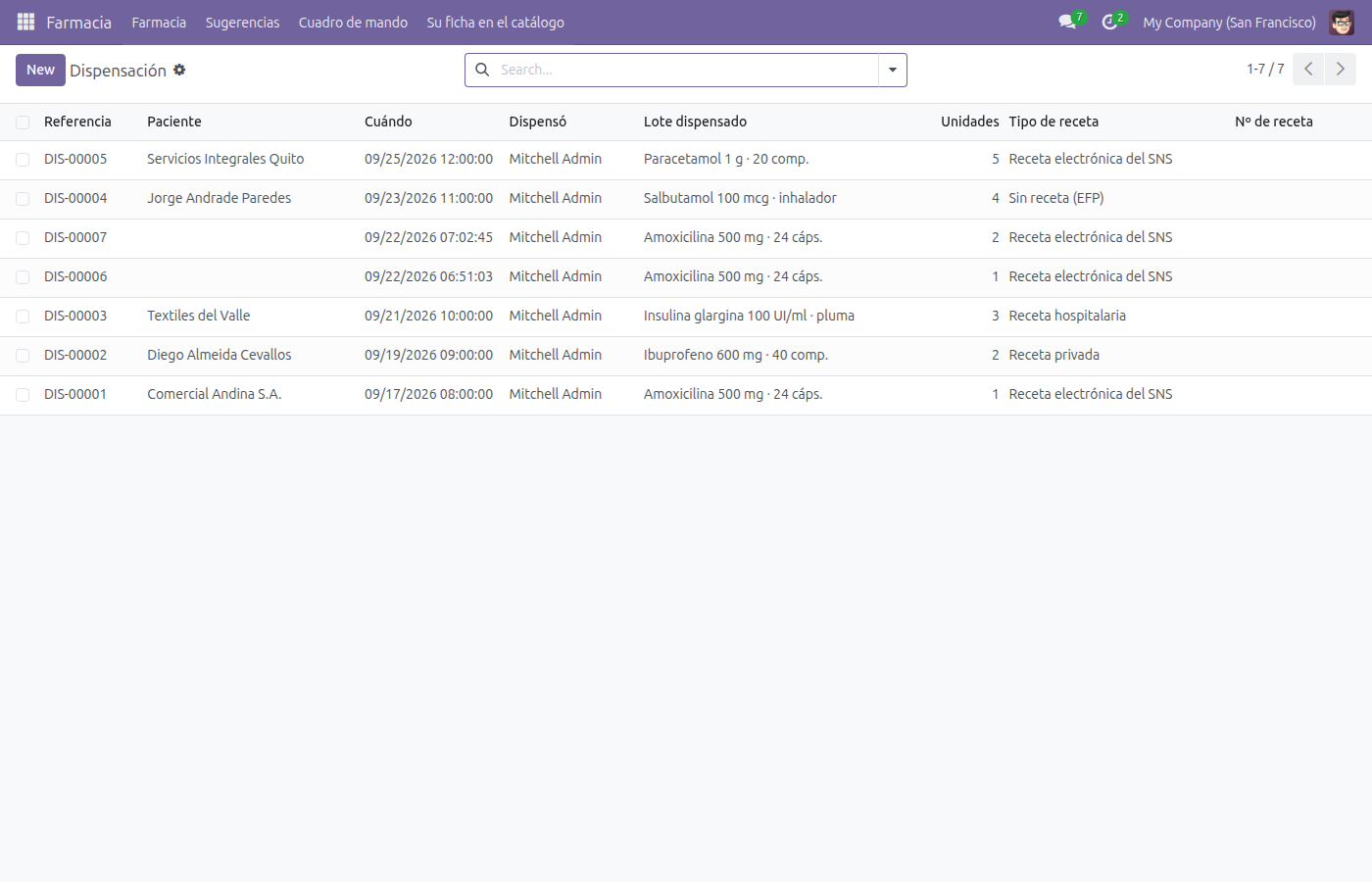The width and height of the screenshot is (1372, 882).
Task: Click the user avatar in top bar
Action: click(x=1342, y=22)
